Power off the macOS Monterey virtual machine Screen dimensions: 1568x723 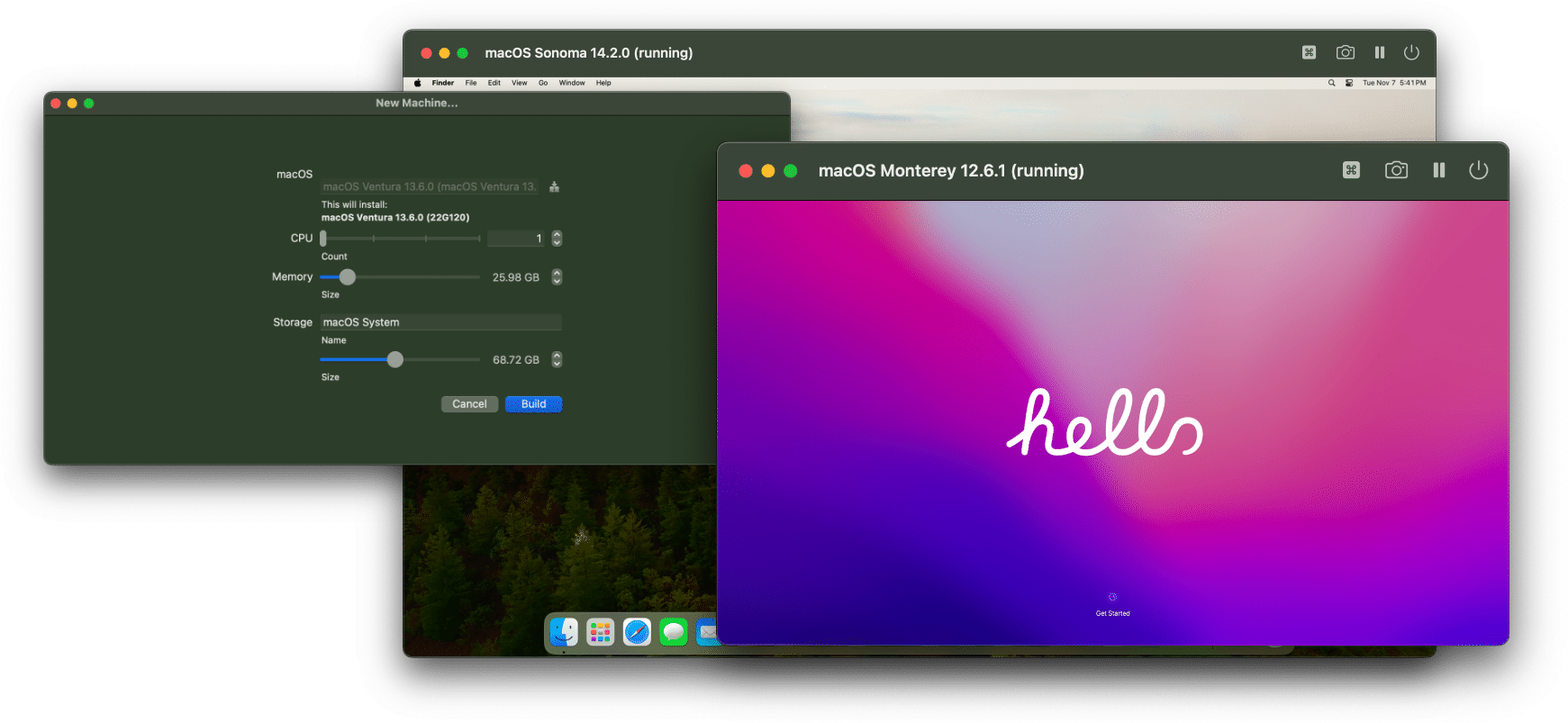pyautogui.click(x=1479, y=170)
